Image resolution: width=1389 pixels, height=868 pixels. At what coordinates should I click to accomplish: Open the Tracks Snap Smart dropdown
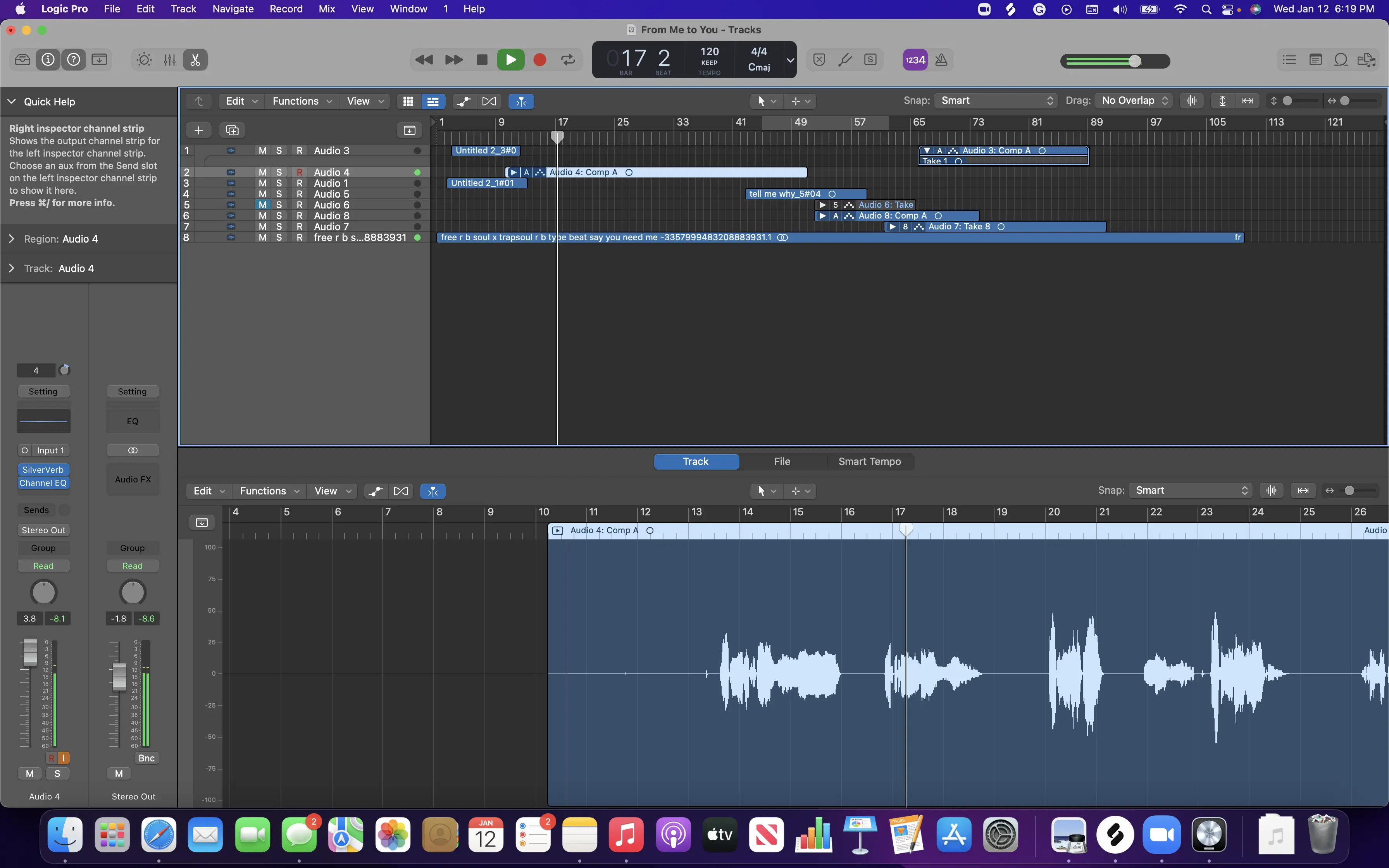(x=996, y=101)
